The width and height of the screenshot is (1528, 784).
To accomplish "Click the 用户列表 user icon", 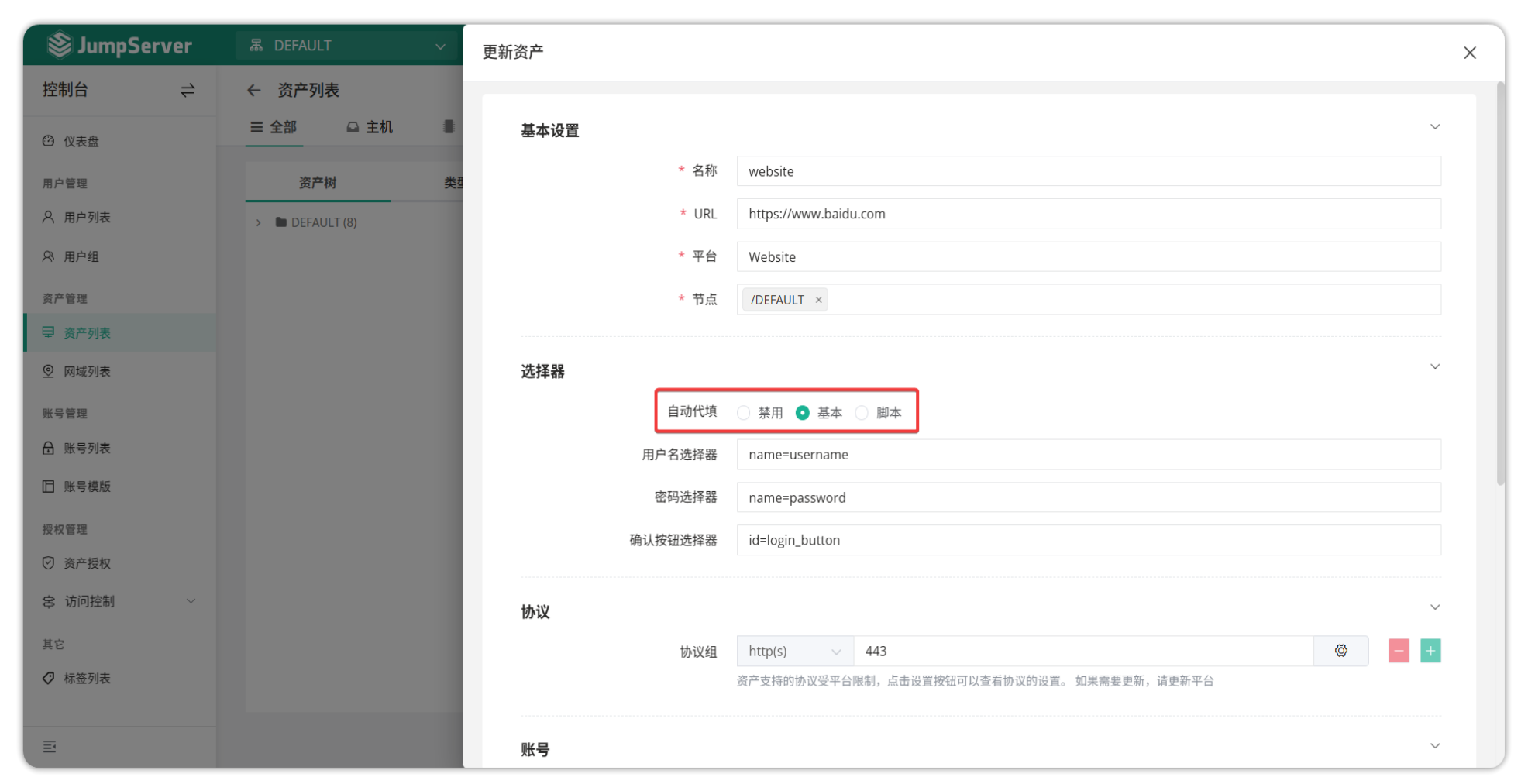I will [x=49, y=217].
